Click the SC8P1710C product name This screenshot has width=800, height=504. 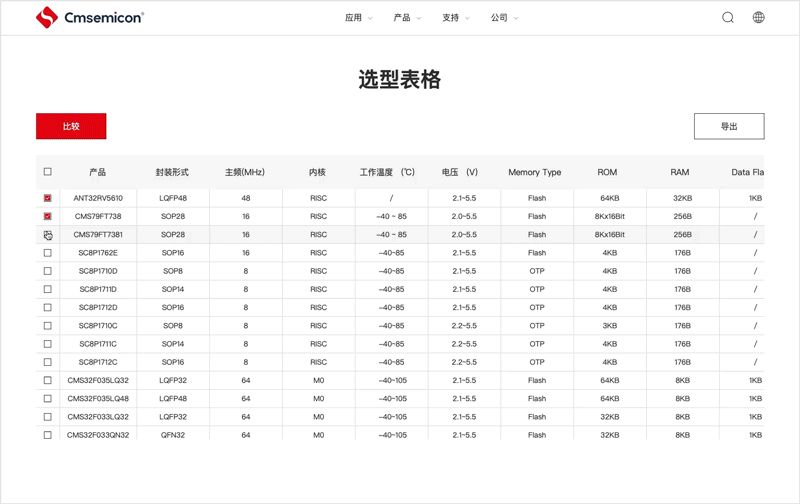coord(98,325)
